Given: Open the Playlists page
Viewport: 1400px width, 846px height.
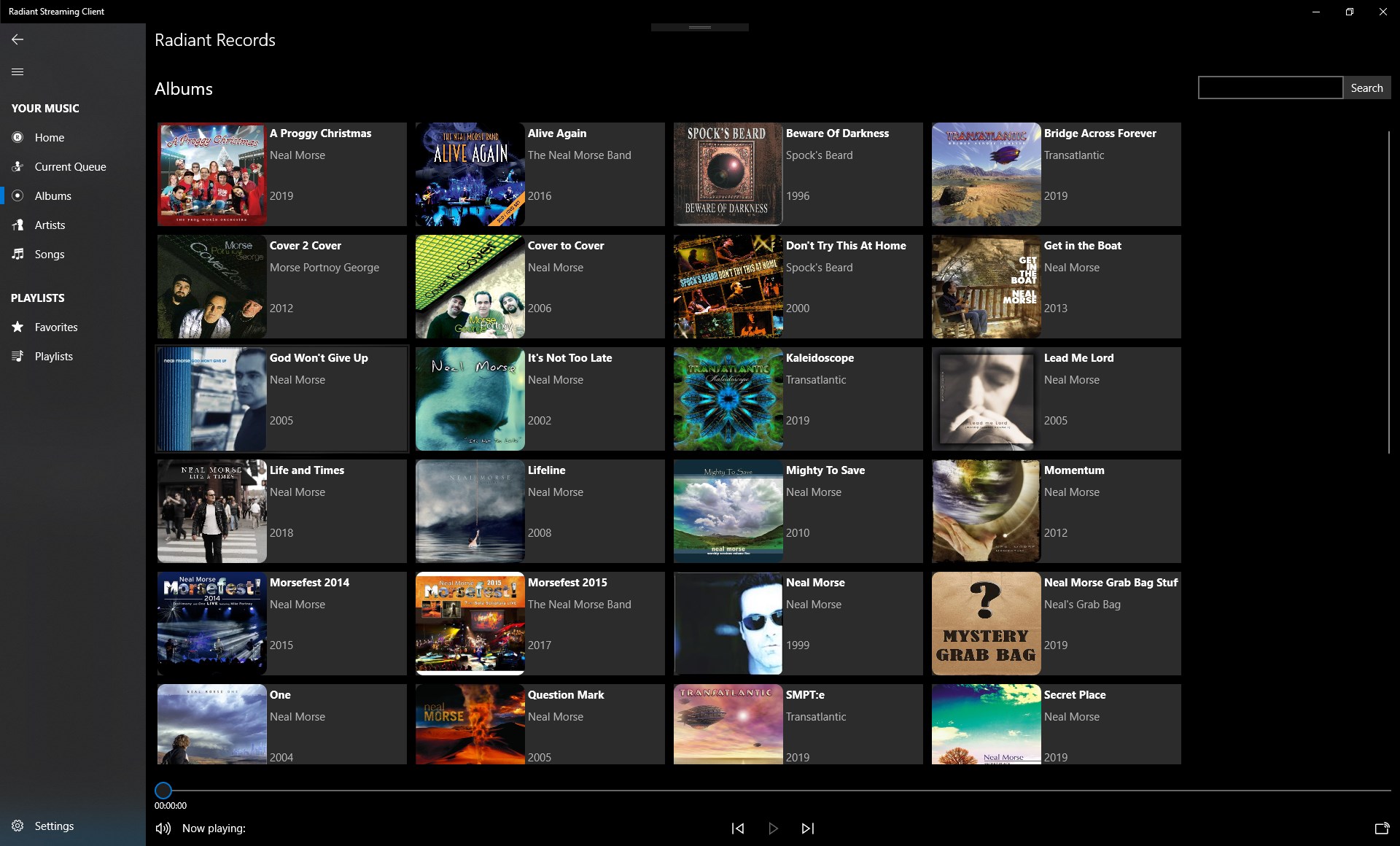Looking at the screenshot, I should [53, 357].
